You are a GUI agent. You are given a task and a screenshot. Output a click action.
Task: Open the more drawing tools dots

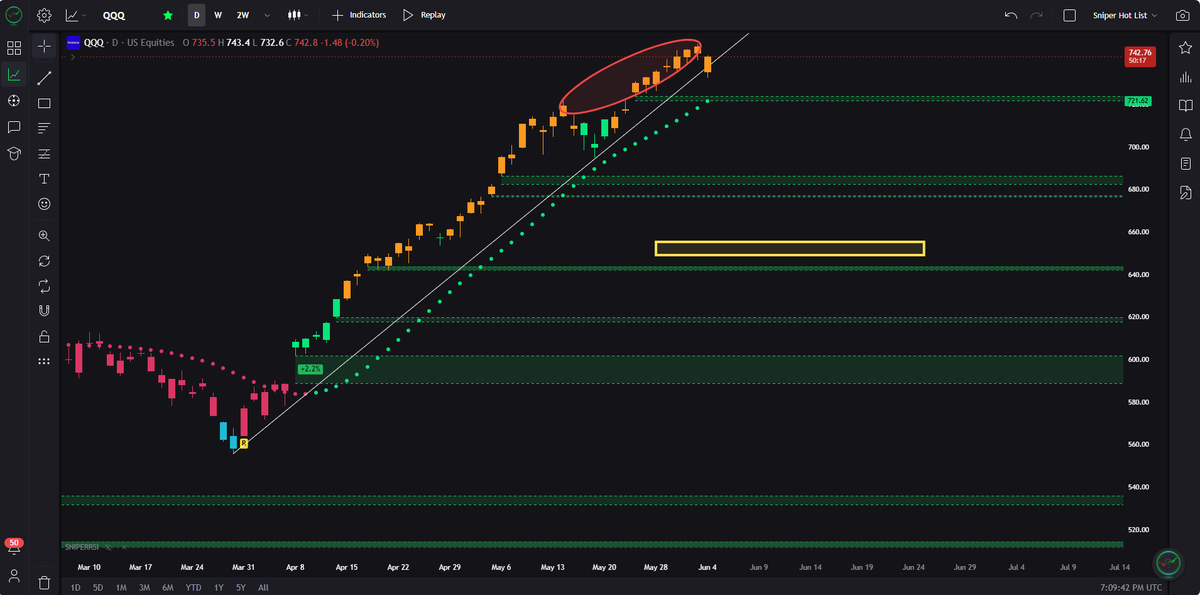(44, 361)
